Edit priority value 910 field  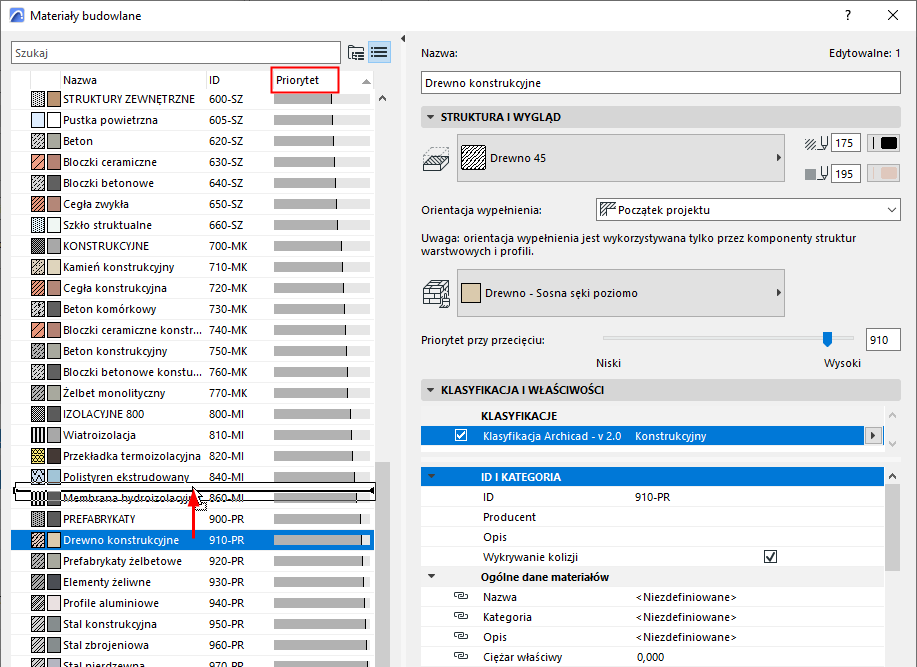pos(882,340)
